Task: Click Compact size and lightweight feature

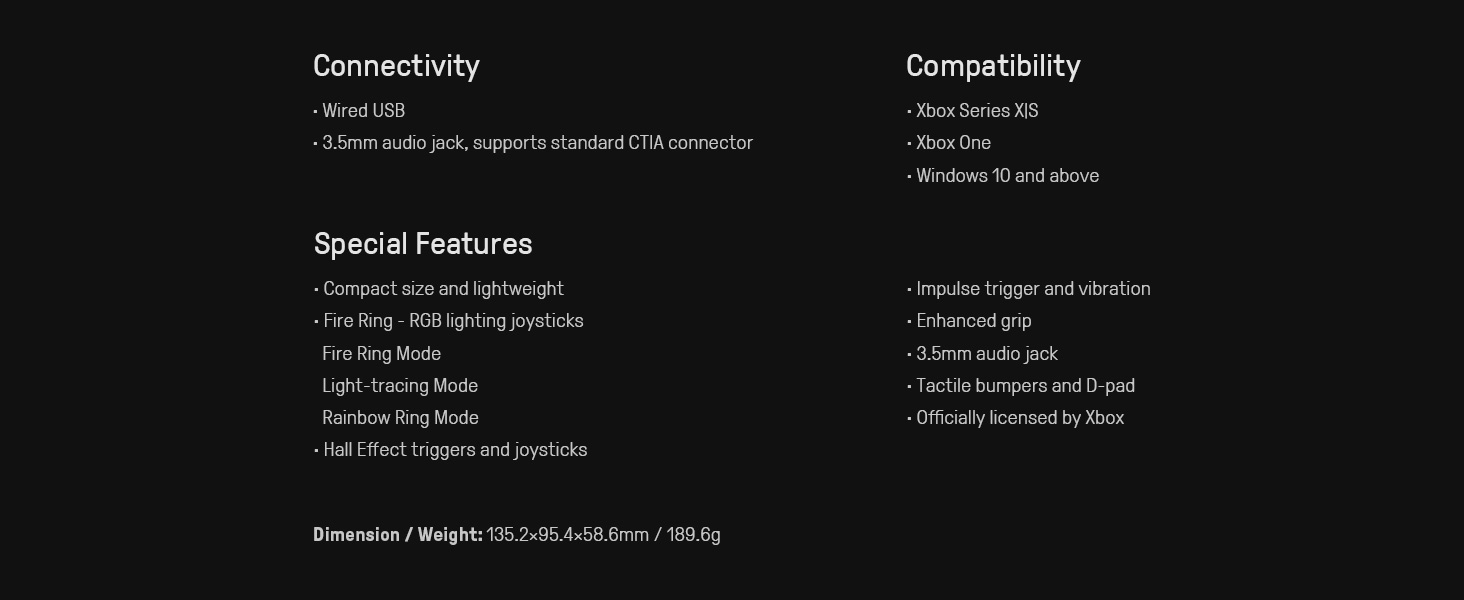Action: pos(443,289)
